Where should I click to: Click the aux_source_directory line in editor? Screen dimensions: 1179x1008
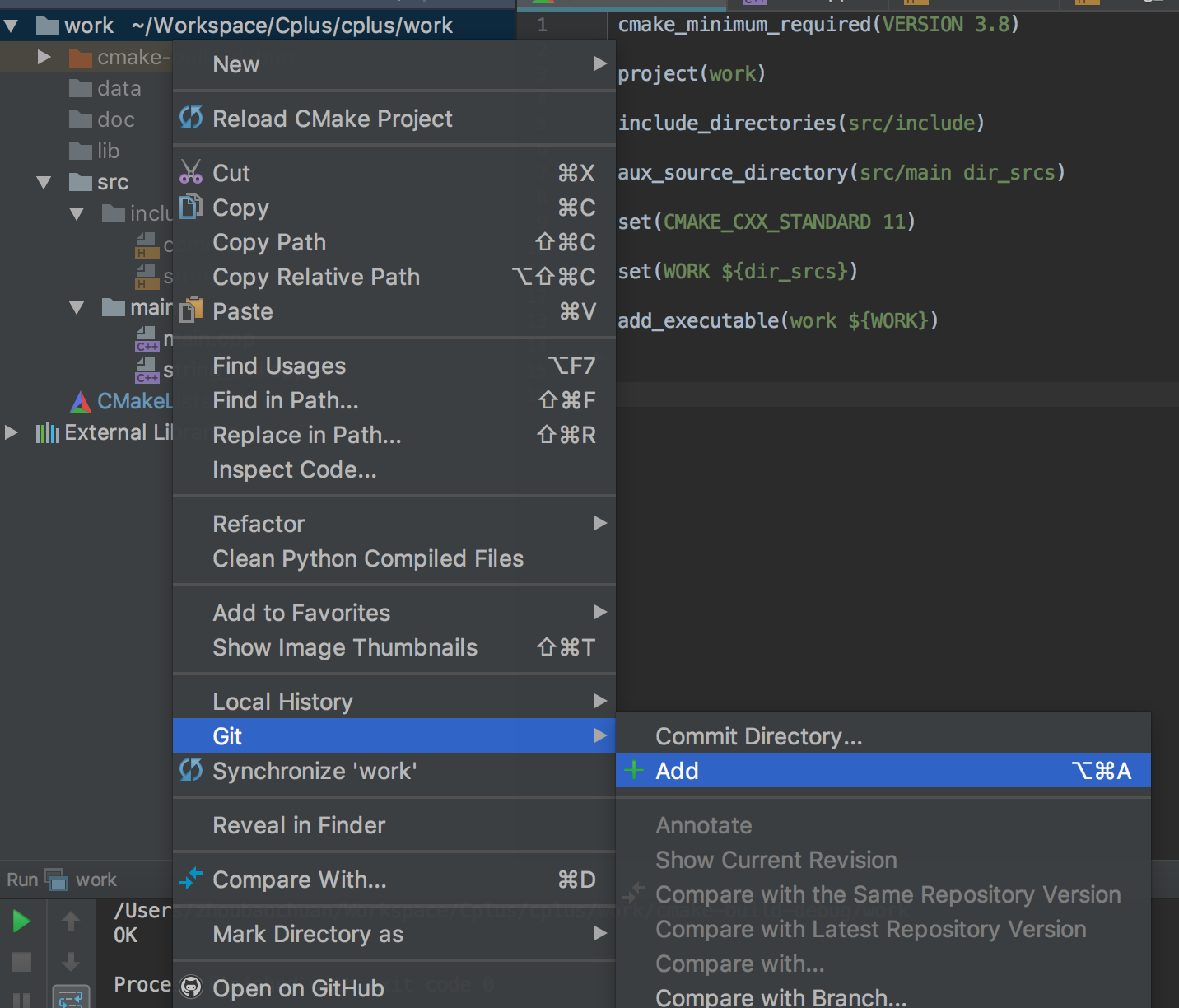coord(841,172)
